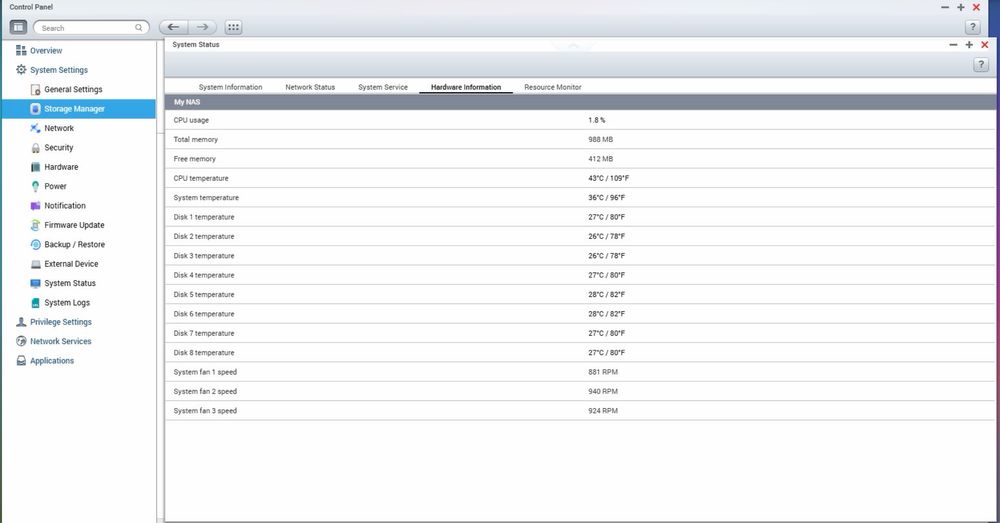1000x523 pixels.
Task: Click the Firmware Update icon
Action: 36,225
